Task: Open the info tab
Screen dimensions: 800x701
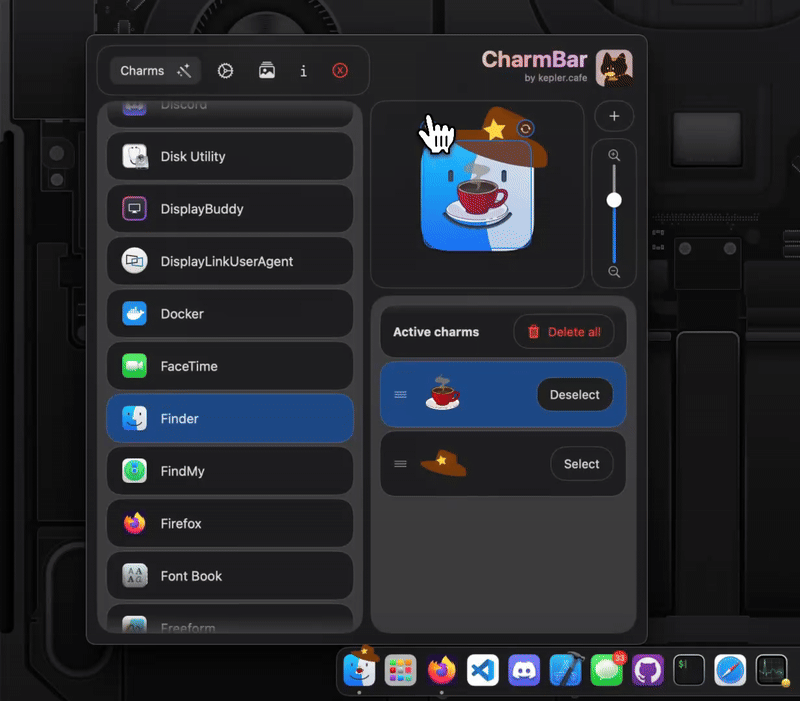Action: point(304,70)
